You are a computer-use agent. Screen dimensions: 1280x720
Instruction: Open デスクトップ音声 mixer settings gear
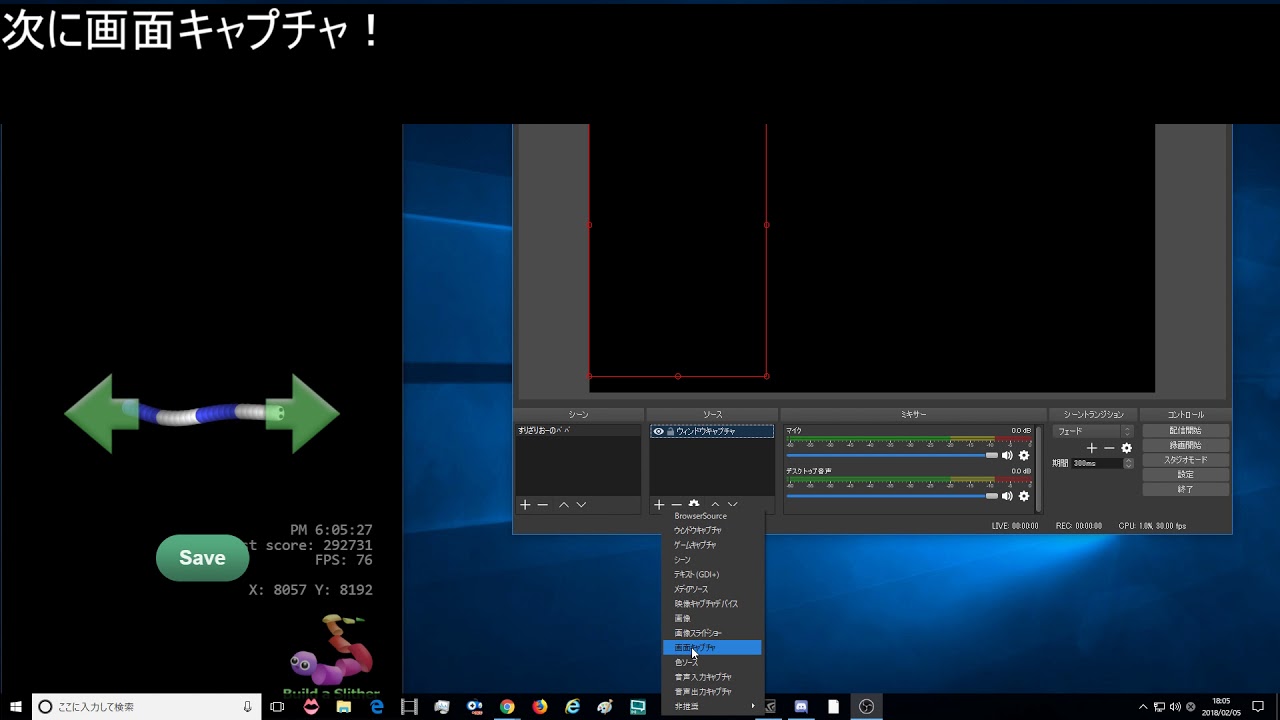[x=1024, y=496]
